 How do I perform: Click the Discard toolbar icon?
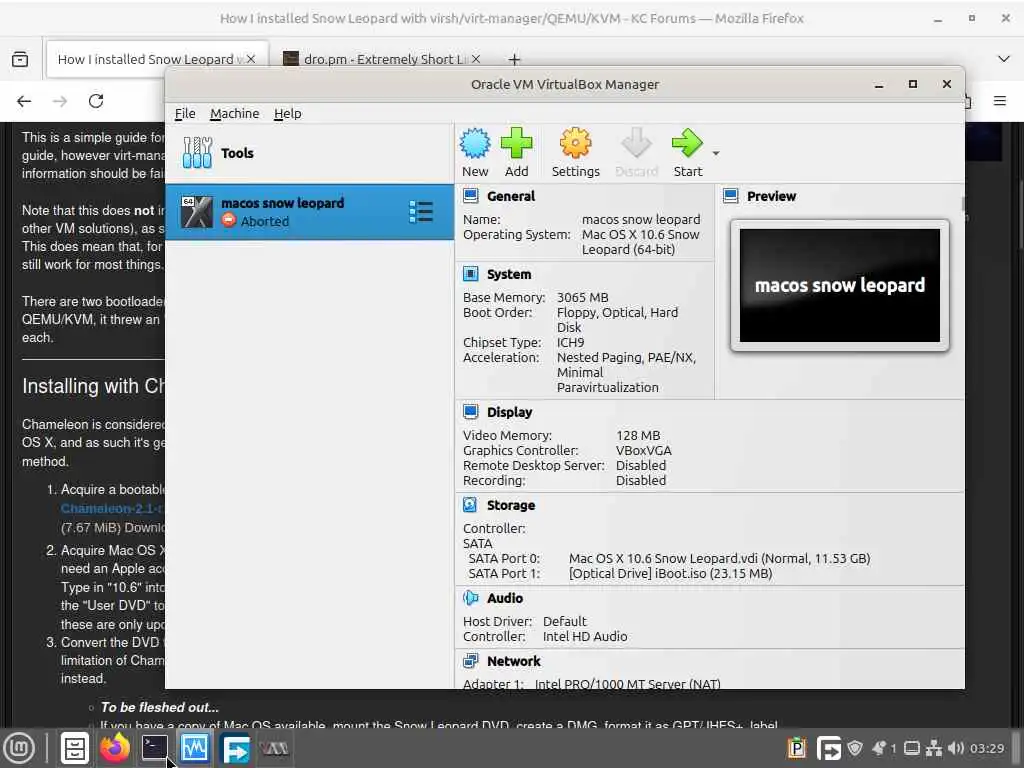(636, 144)
